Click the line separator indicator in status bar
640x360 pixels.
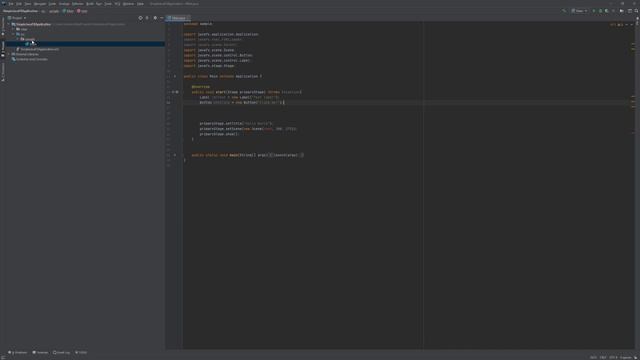click(603, 358)
